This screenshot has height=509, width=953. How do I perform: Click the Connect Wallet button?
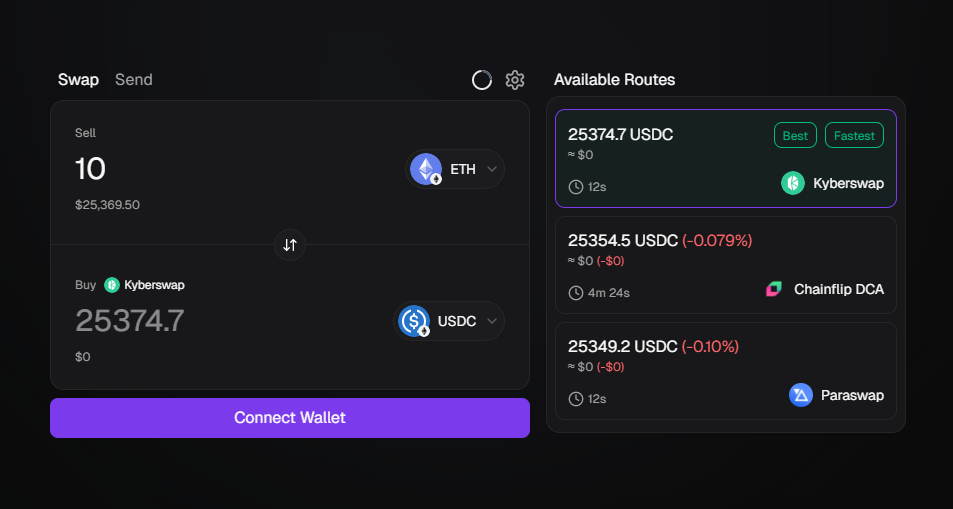coord(290,418)
